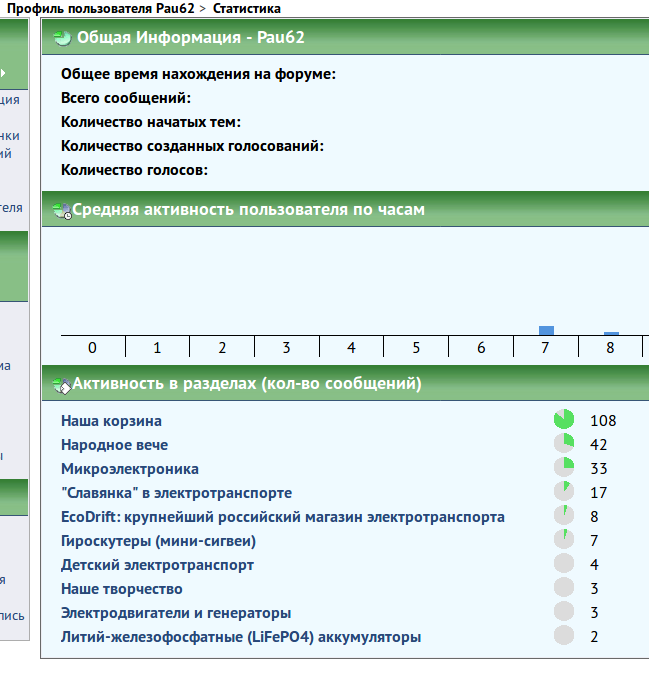The height and width of the screenshot is (673, 649).
Task: Click pie icon in the "Славянка" row
Action: [564, 492]
